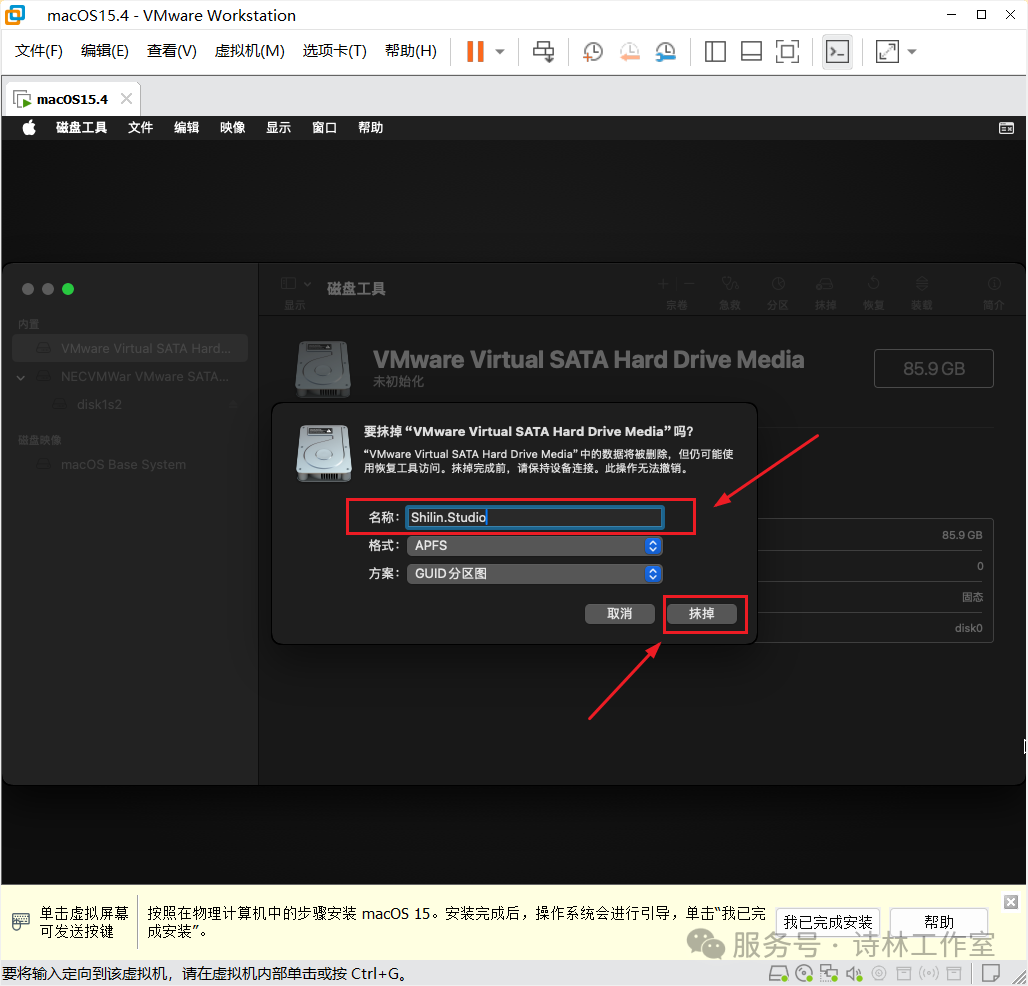
Task: Open the snapshot manager icon
Action: click(665, 51)
